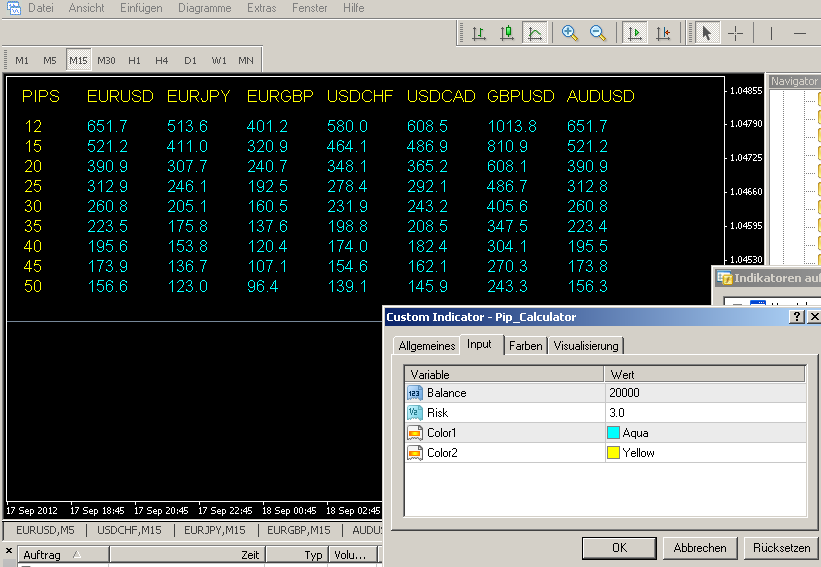
Task: Switch chart to candlestick display
Action: click(507, 33)
